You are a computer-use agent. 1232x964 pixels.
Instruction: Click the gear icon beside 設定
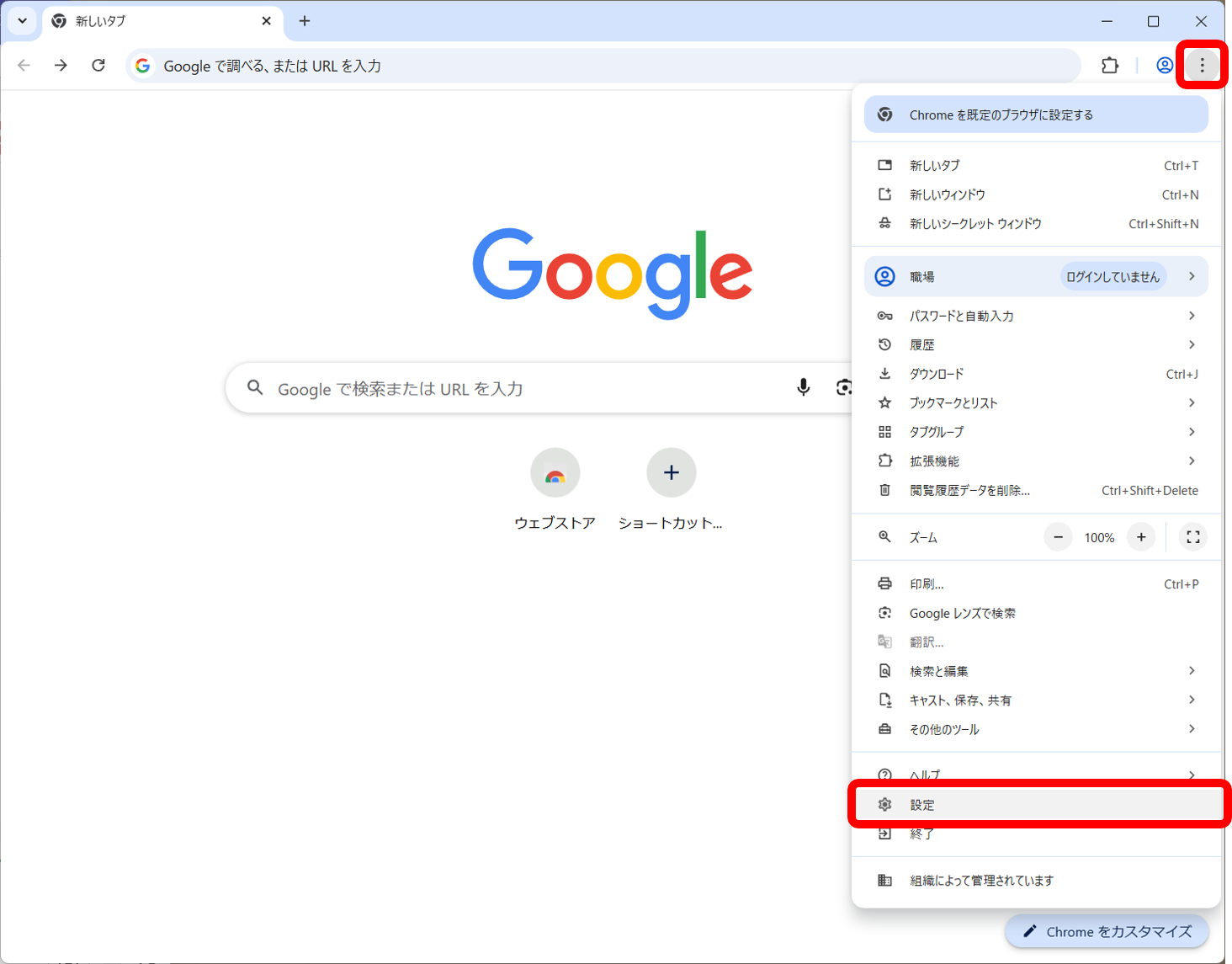coord(884,805)
